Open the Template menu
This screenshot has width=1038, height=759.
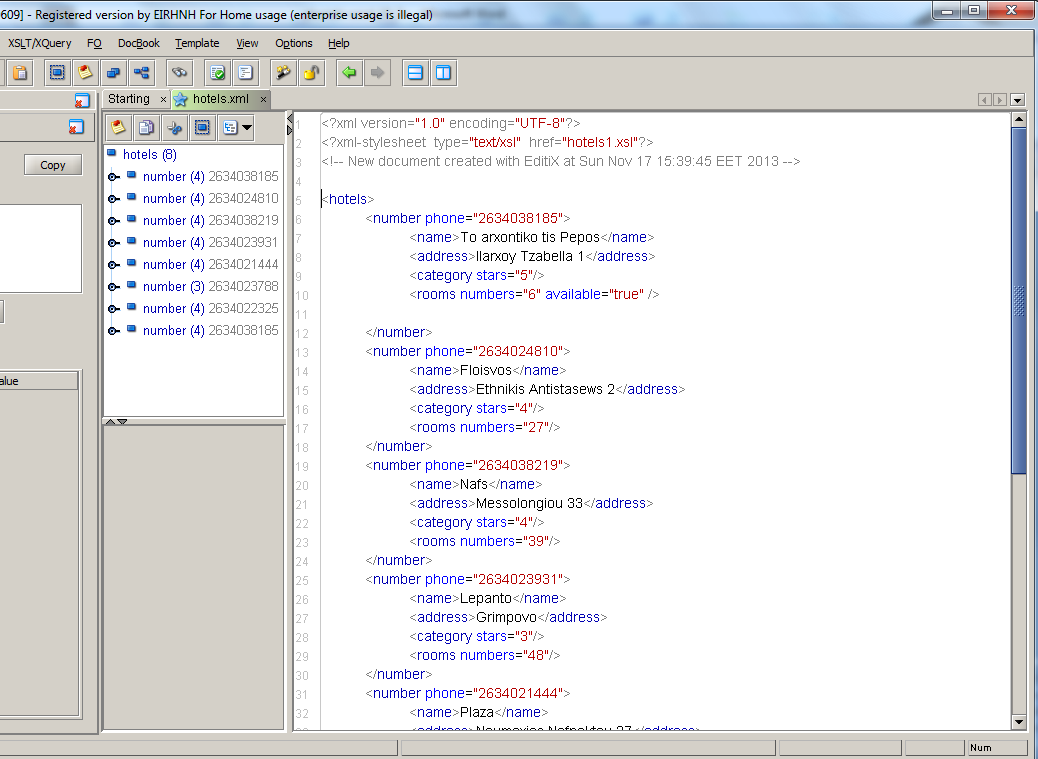(x=197, y=43)
